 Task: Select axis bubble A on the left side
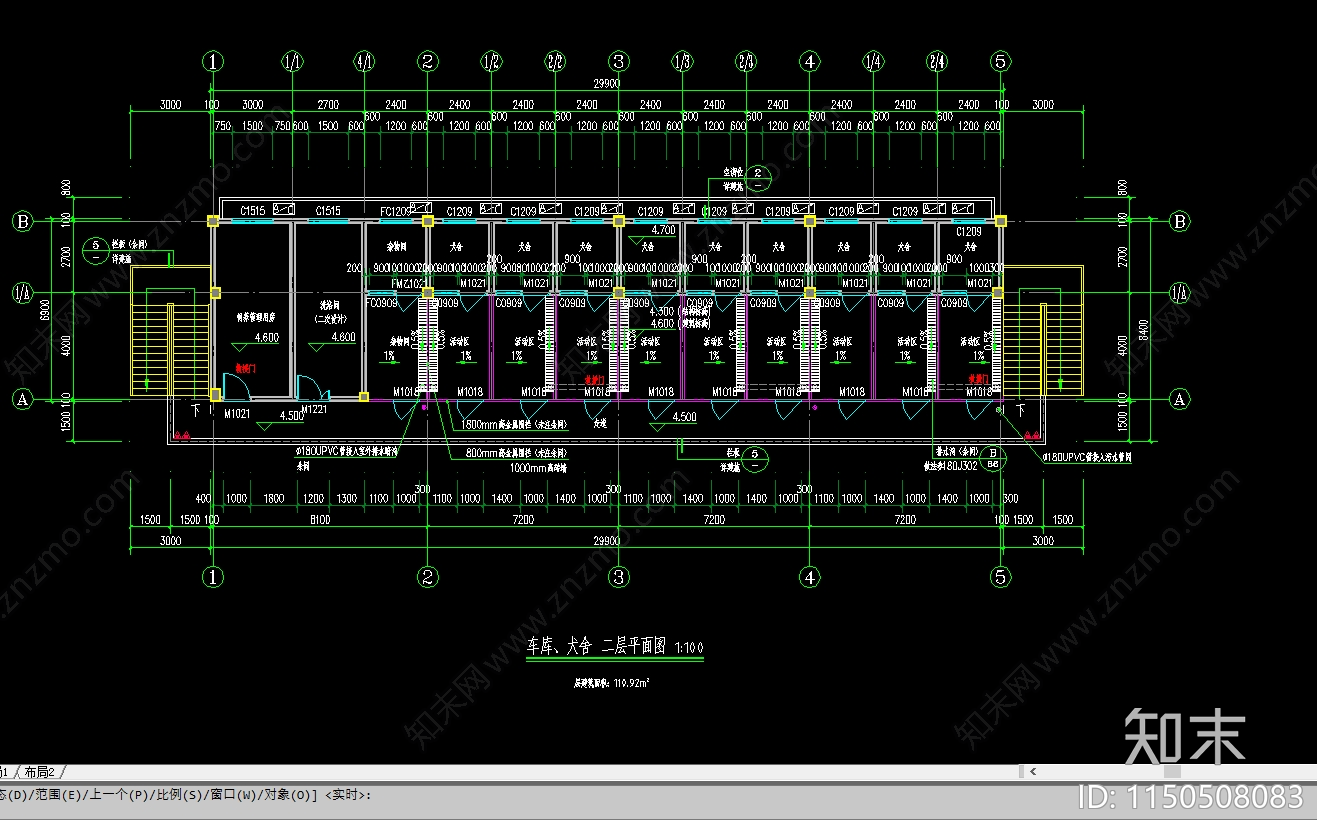[22, 399]
